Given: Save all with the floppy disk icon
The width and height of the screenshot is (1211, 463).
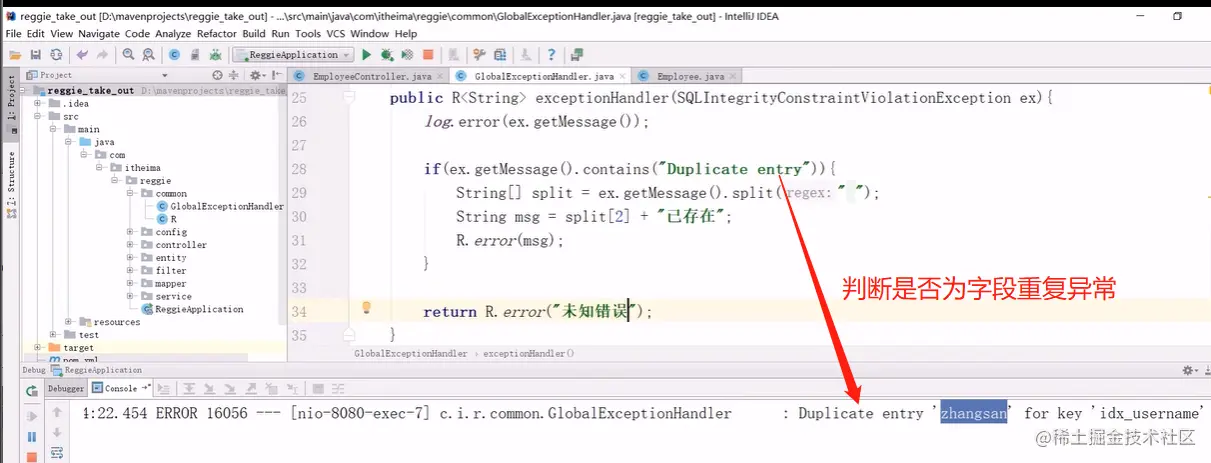Looking at the screenshot, I should pyautogui.click(x=35, y=55).
